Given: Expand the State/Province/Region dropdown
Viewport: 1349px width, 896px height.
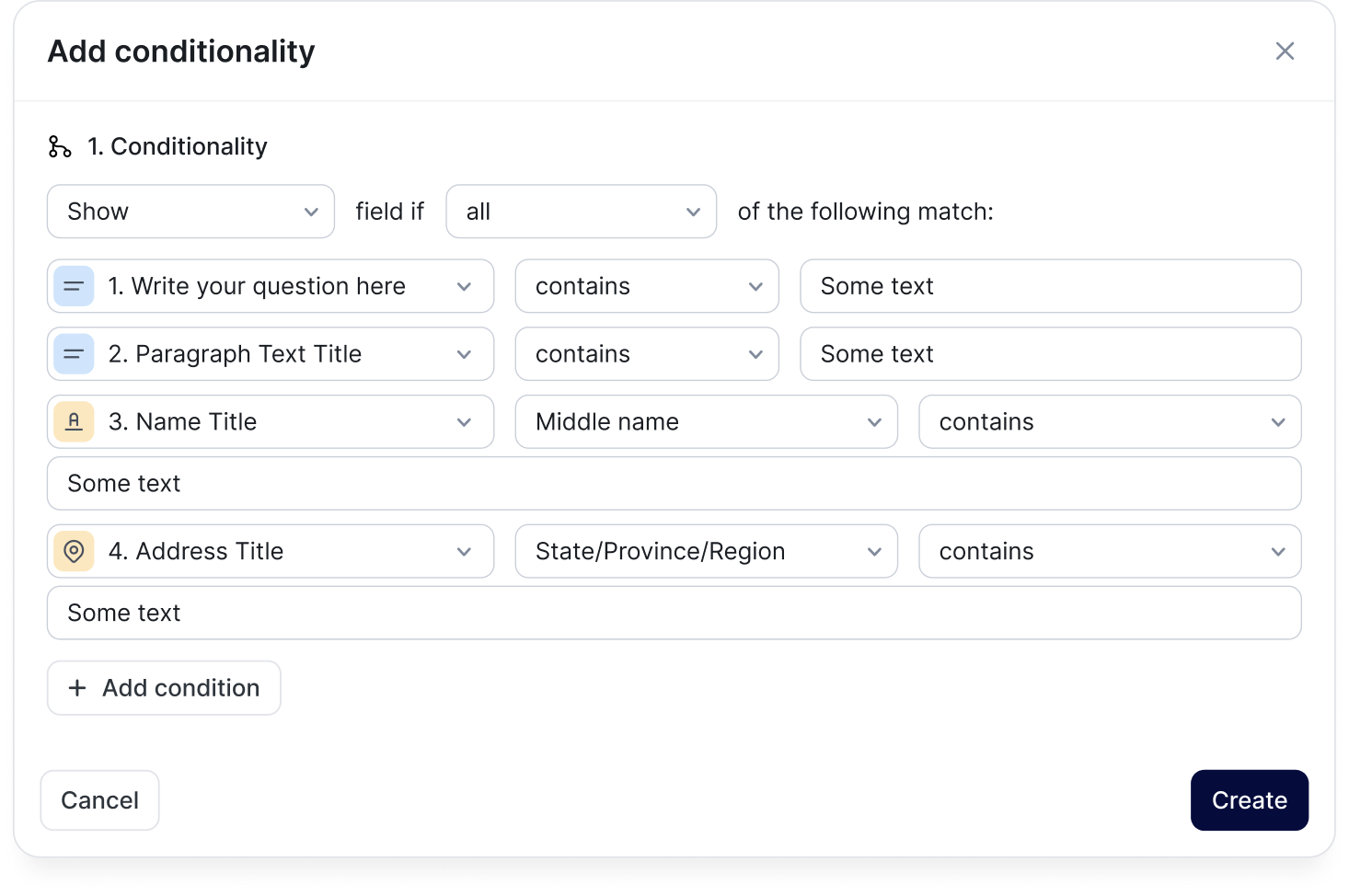Looking at the screenshot, I should [x=706, y=551].
